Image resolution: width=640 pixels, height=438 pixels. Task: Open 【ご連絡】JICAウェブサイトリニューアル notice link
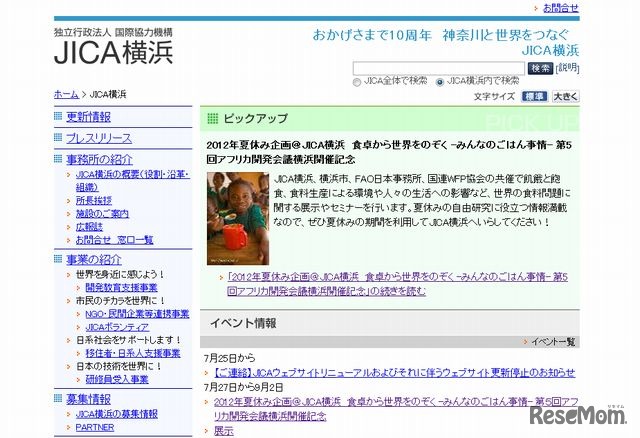(394, 372)
